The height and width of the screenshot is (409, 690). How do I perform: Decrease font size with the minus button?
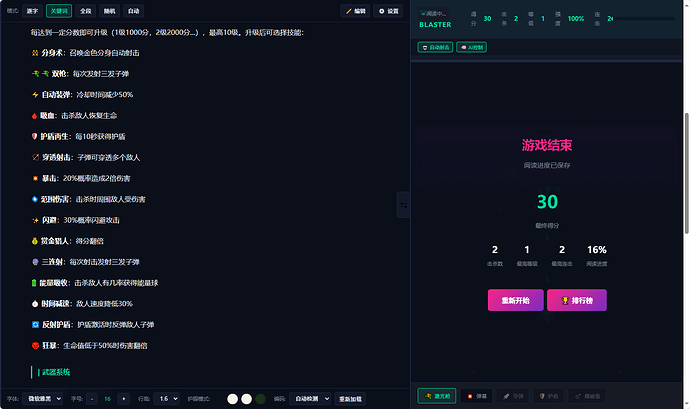92,399
